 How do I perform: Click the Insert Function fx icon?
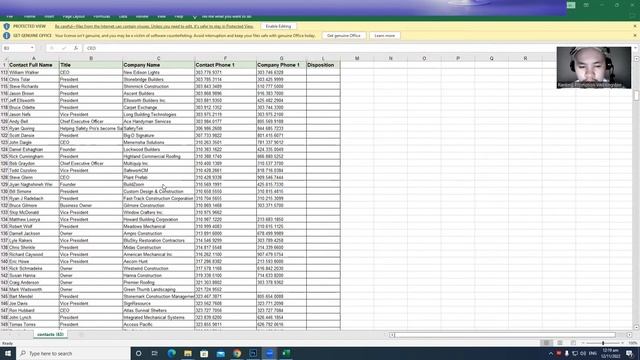76,48
